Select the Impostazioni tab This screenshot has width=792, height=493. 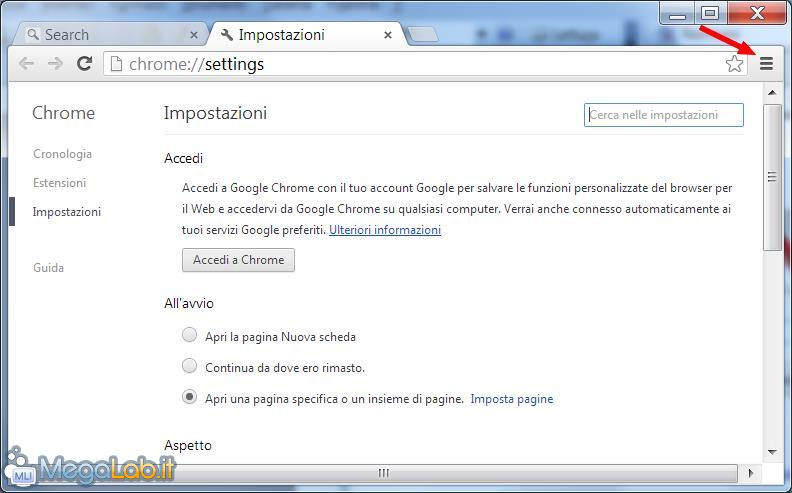tap(306, 34)
